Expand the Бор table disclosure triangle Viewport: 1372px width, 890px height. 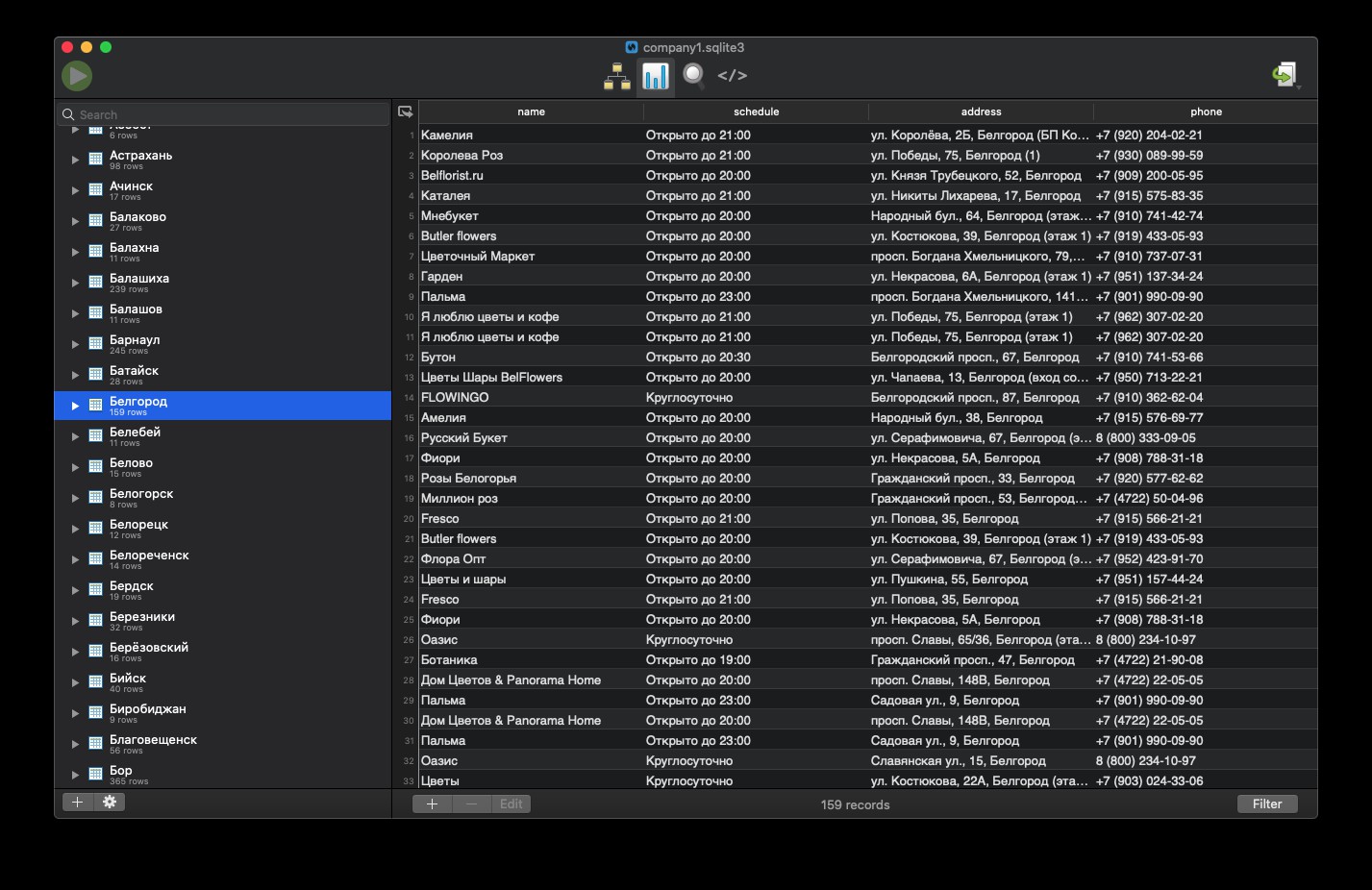[x=75, y=775]
